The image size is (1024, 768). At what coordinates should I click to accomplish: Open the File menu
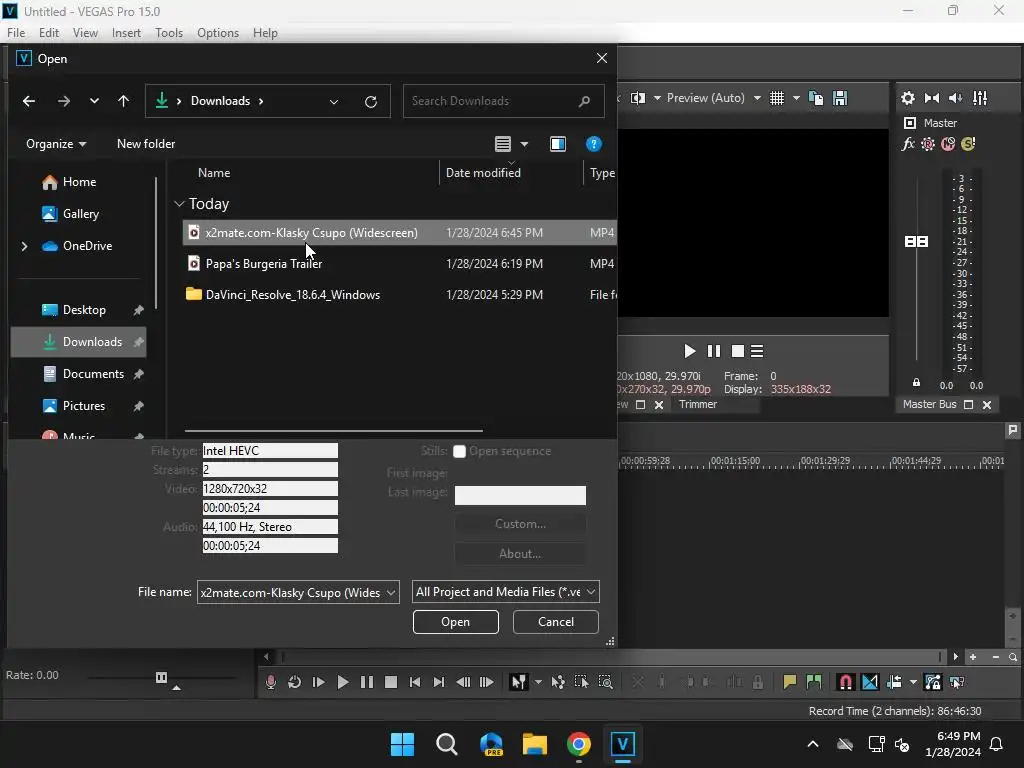coord(16,33)
